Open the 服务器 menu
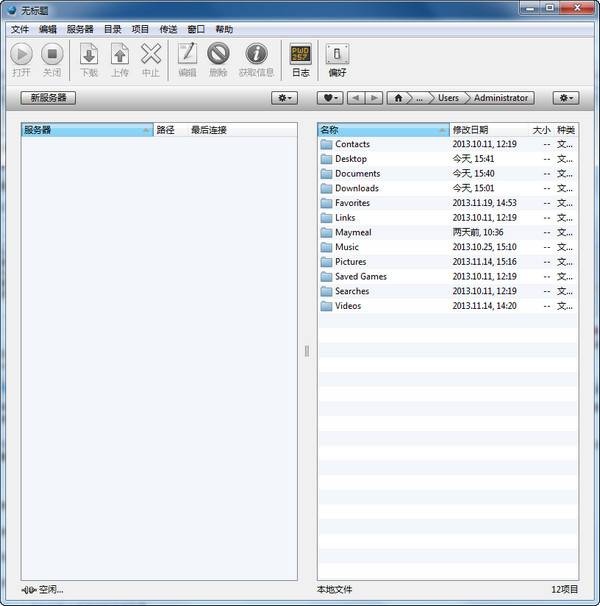This screenshot has height=606, width=600. [x=80, y=29]
